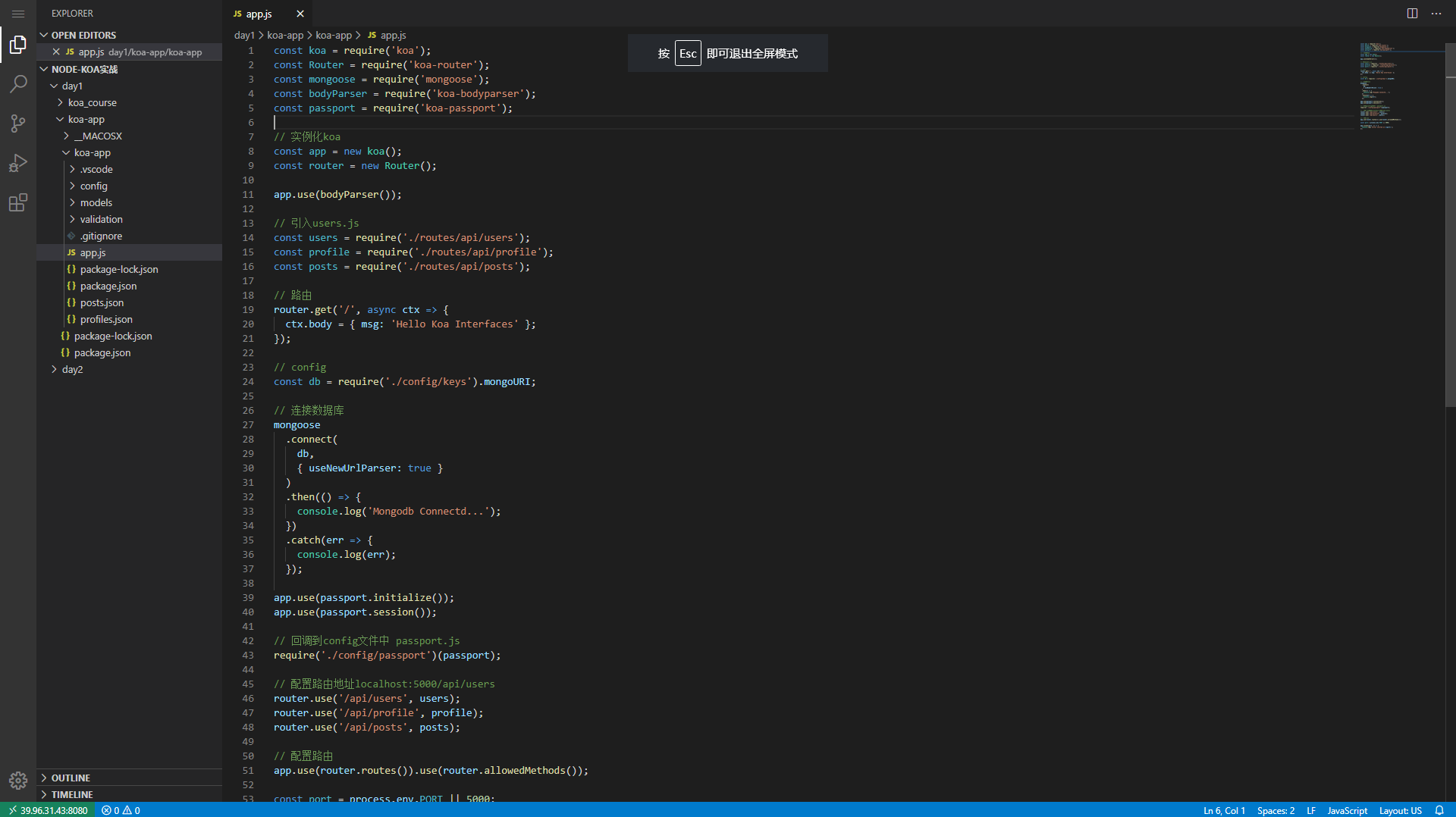Click the EXPLORER panel title
The width and height of the screenshot is (1456, 817).
click(x=72, y=14)
